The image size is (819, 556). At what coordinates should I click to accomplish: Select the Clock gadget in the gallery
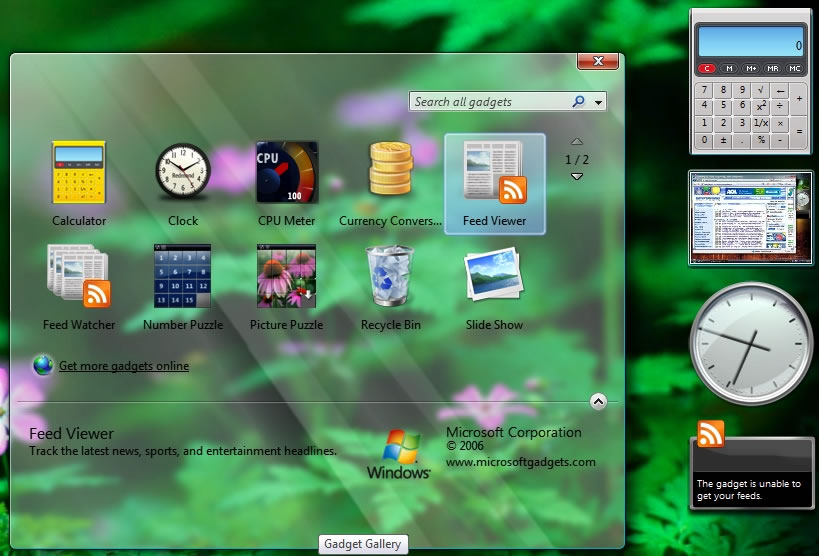183,183
